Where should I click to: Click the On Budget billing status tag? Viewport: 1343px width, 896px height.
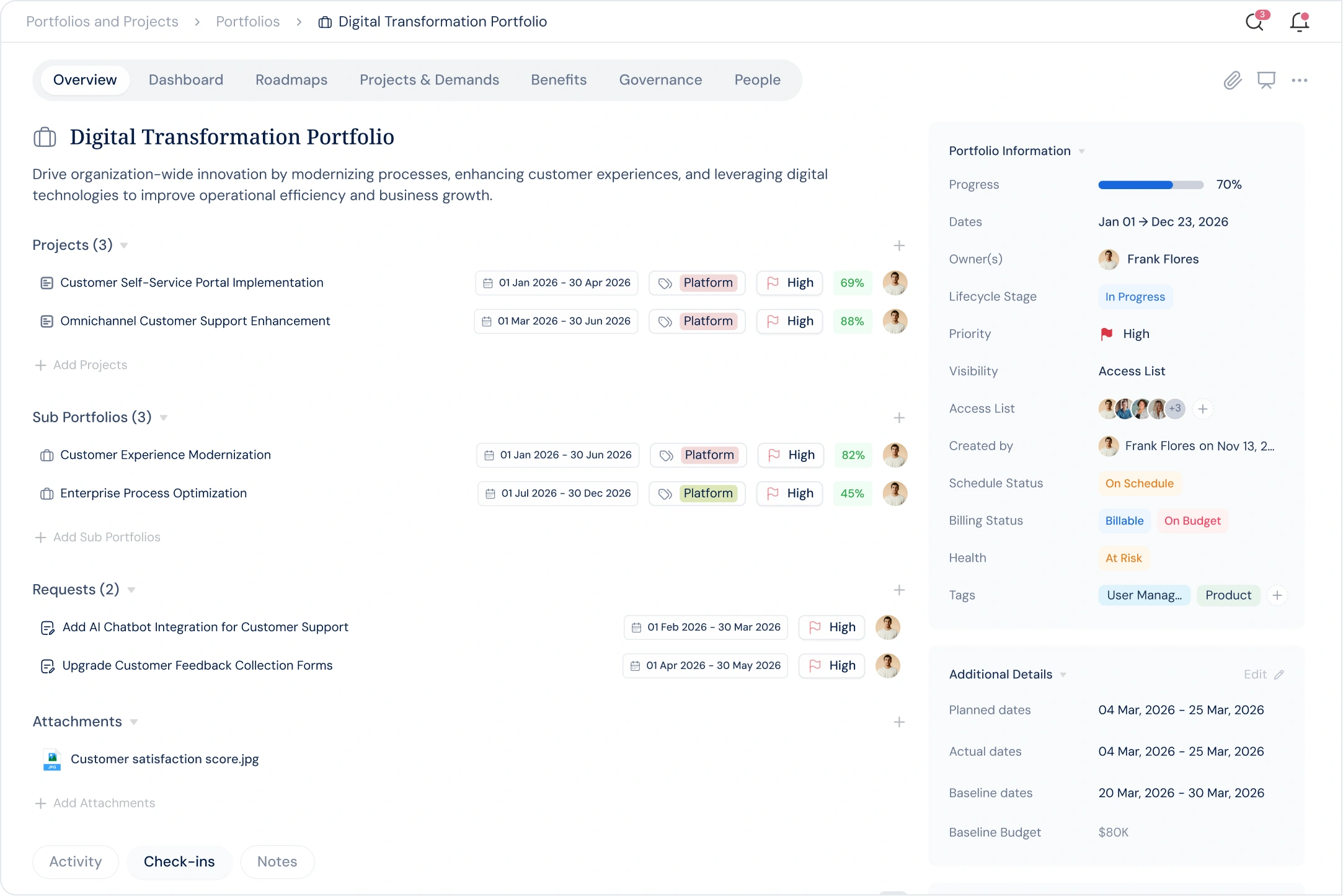[x=1192, y=521]
